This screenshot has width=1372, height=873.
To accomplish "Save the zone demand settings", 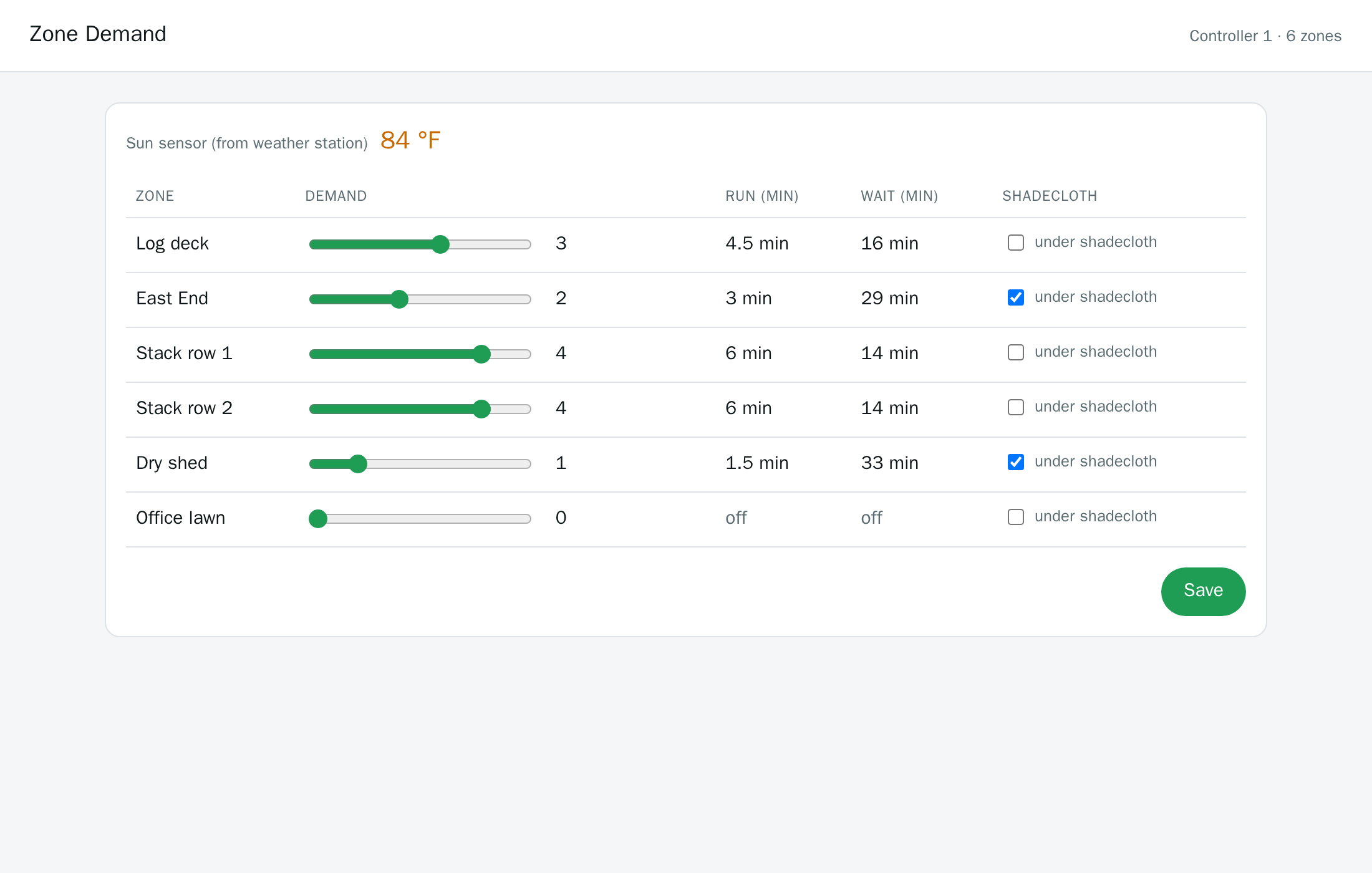I will pyautogui.click(x=1203, y=591).
